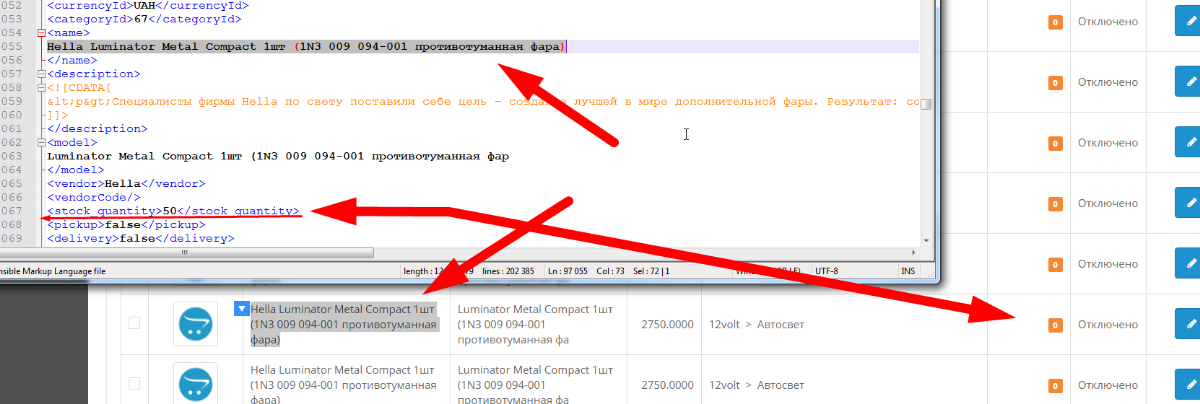
Task: Click the orange CDATA description text line 059
Action: click(484, 101)
